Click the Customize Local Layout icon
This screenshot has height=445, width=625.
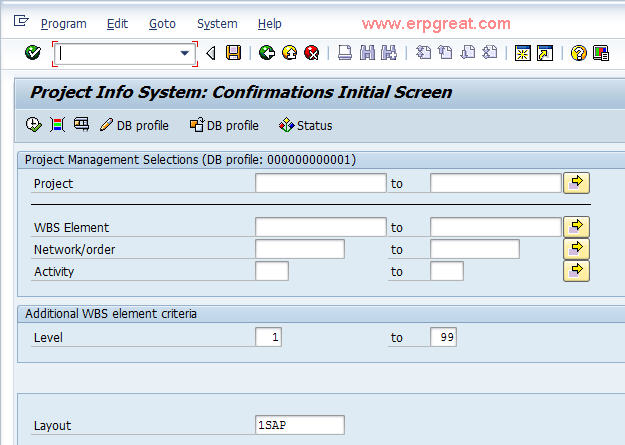(601, 53)
